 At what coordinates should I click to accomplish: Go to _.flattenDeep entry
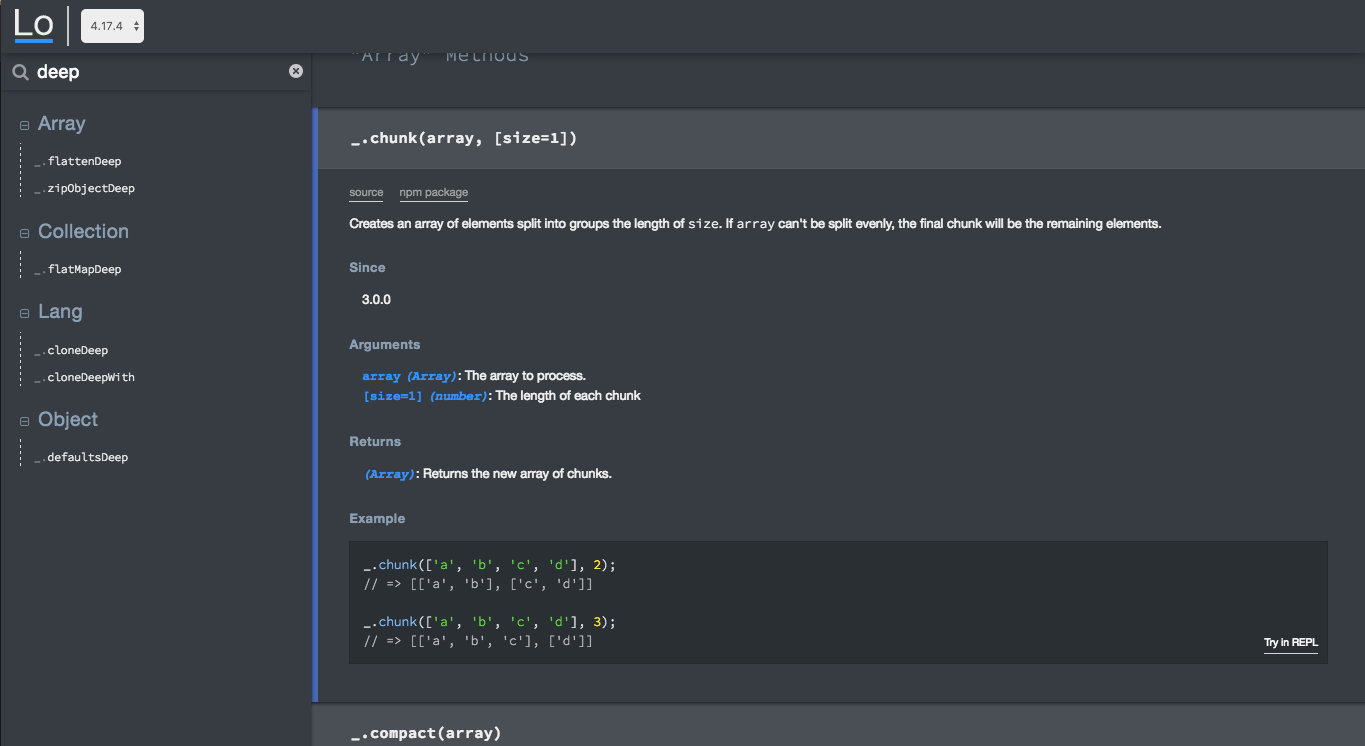(78, 161)
